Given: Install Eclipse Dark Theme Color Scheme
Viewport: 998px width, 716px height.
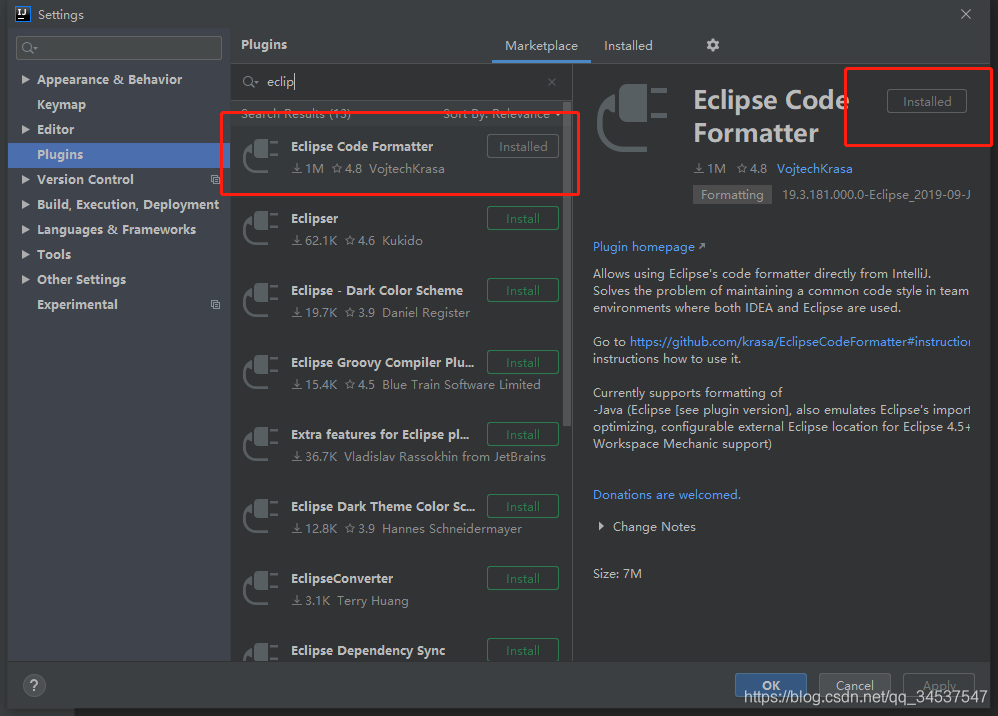Looking at the screenshot, I should tap(523, 506).
